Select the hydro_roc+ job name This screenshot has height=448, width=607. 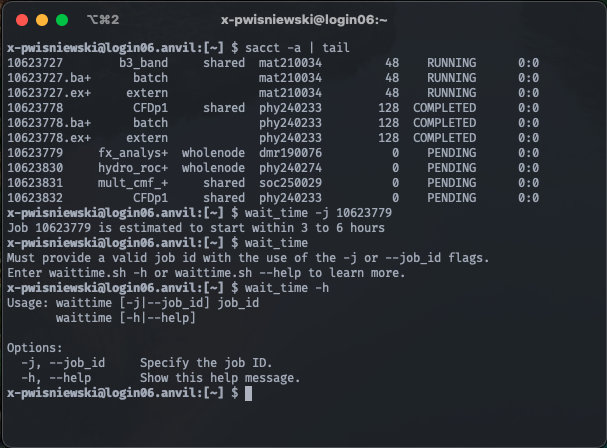pos(133,168)
